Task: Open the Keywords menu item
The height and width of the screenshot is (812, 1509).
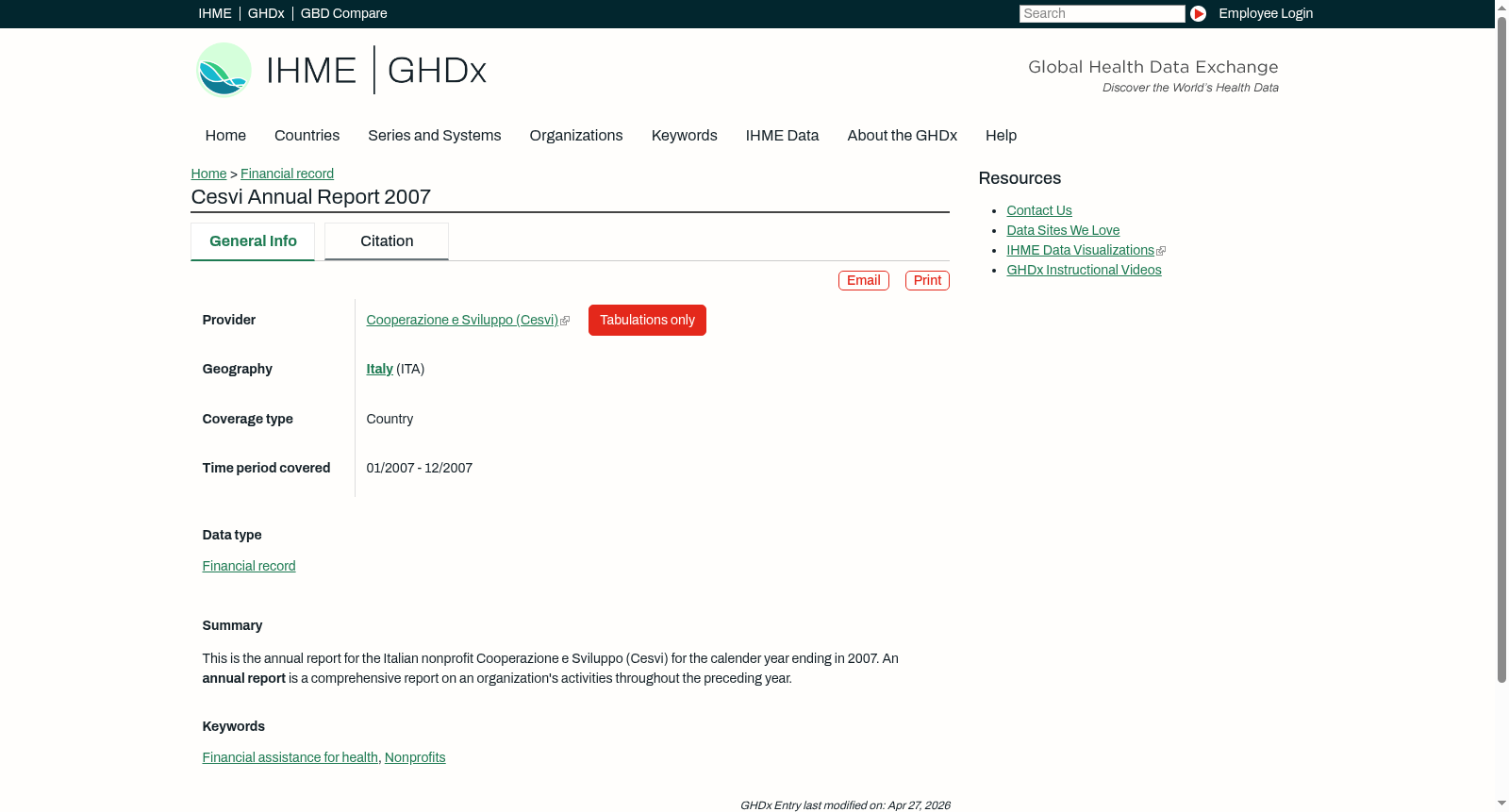Action: (684, 135)
